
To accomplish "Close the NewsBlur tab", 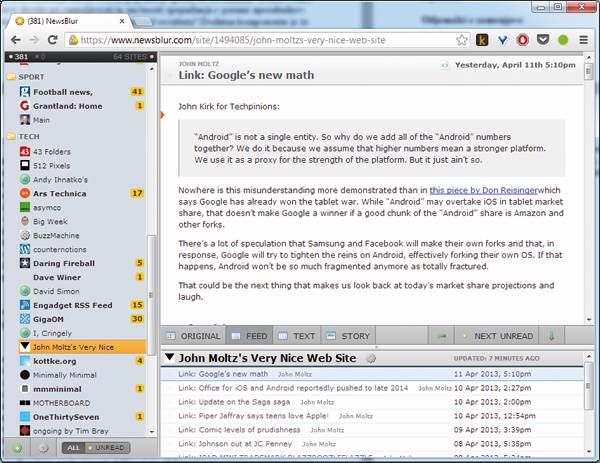I will point(122,21).
